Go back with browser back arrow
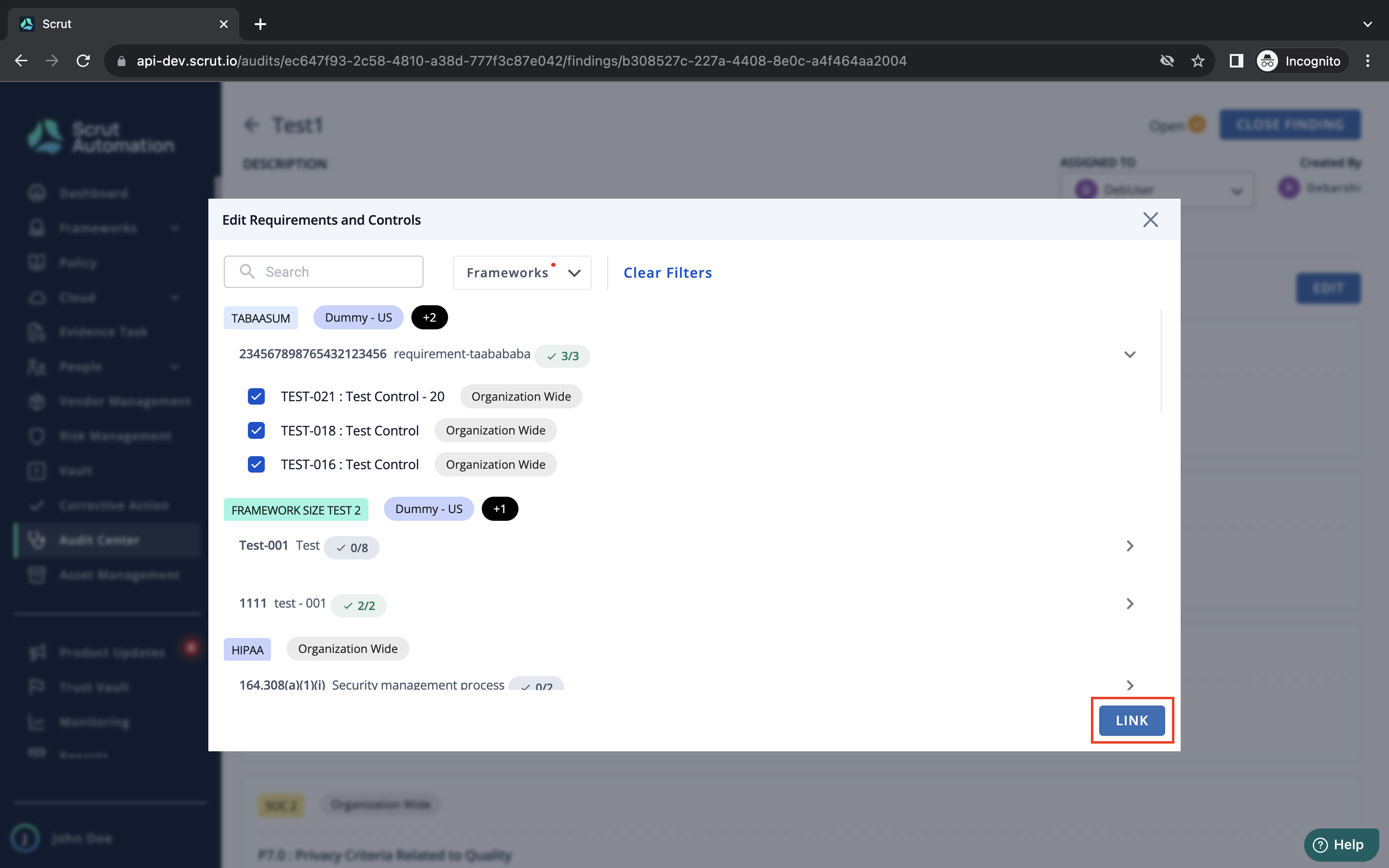The width and height of the screenshot is (1389, 868). pos(21,61)
